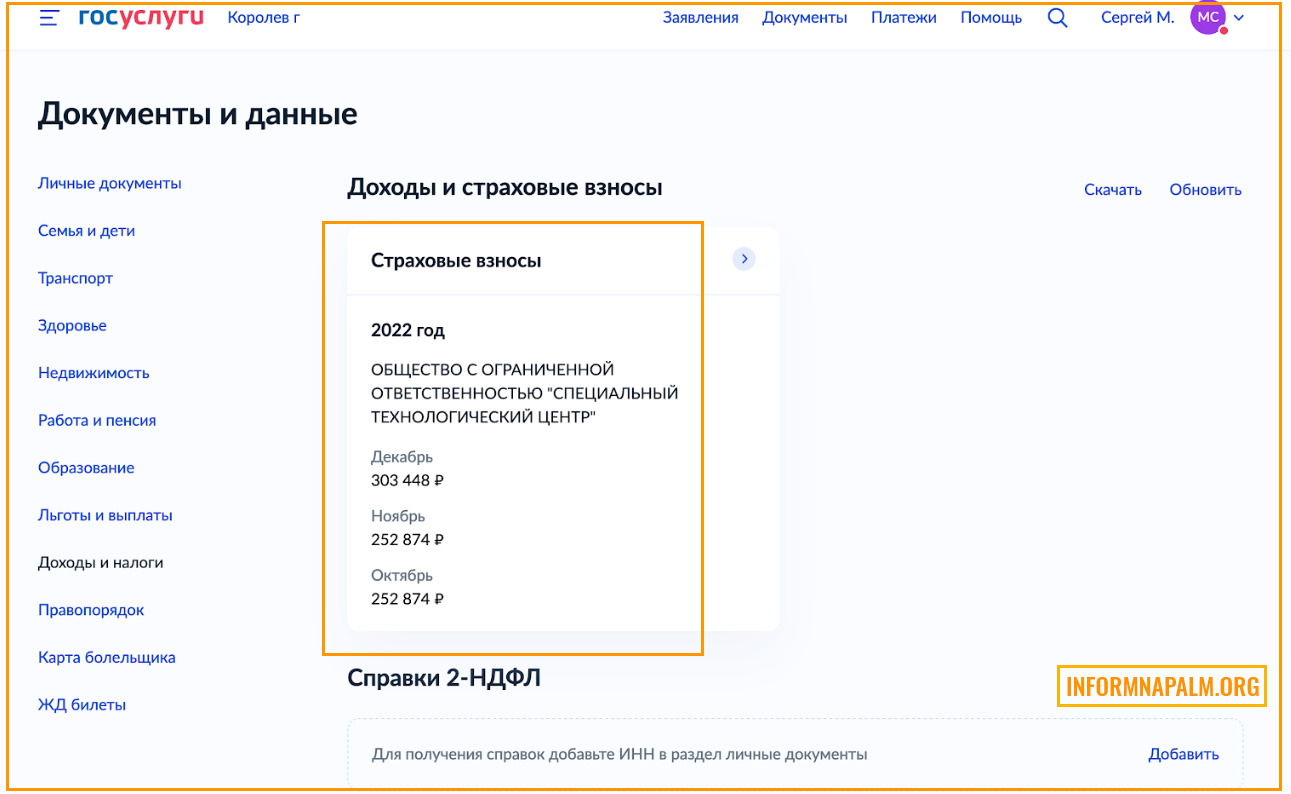Open the Страховые взносы card
Viewport: 1291px width, 794px height.
[x=456, y=261]
